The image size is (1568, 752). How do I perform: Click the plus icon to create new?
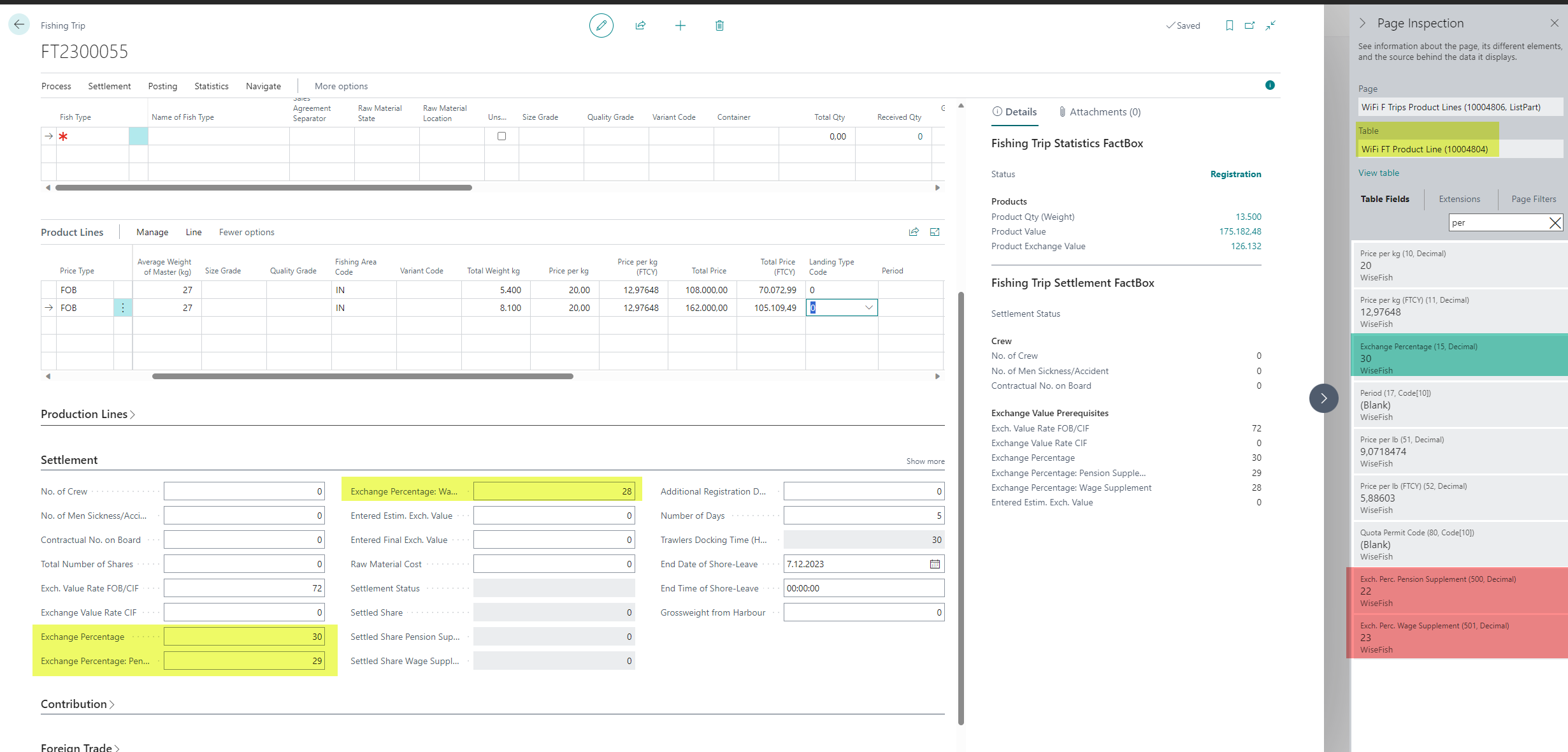tap(680, 25)
